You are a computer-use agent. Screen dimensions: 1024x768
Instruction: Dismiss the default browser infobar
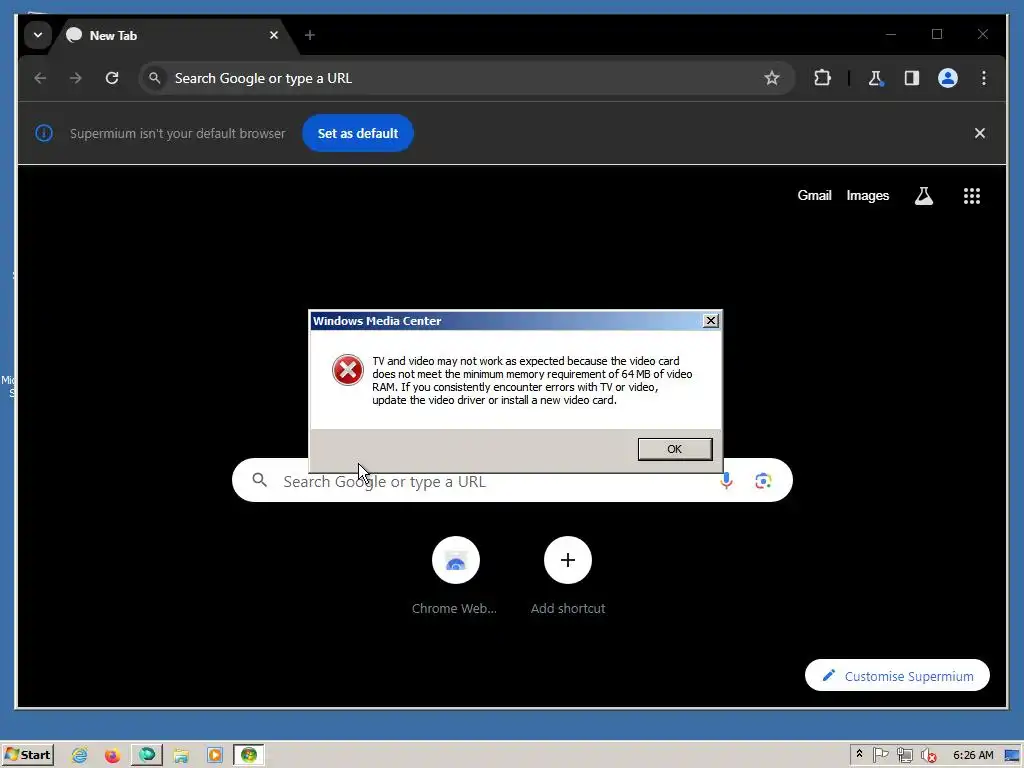coord(980,133)
